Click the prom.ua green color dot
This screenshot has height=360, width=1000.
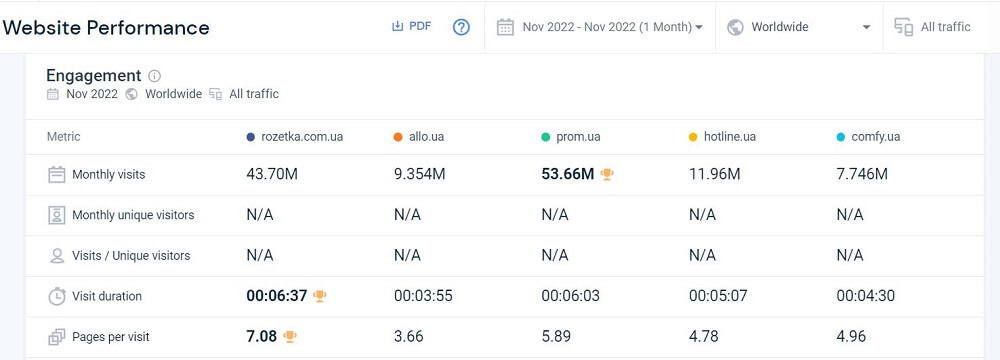click(x=545, y=137)
